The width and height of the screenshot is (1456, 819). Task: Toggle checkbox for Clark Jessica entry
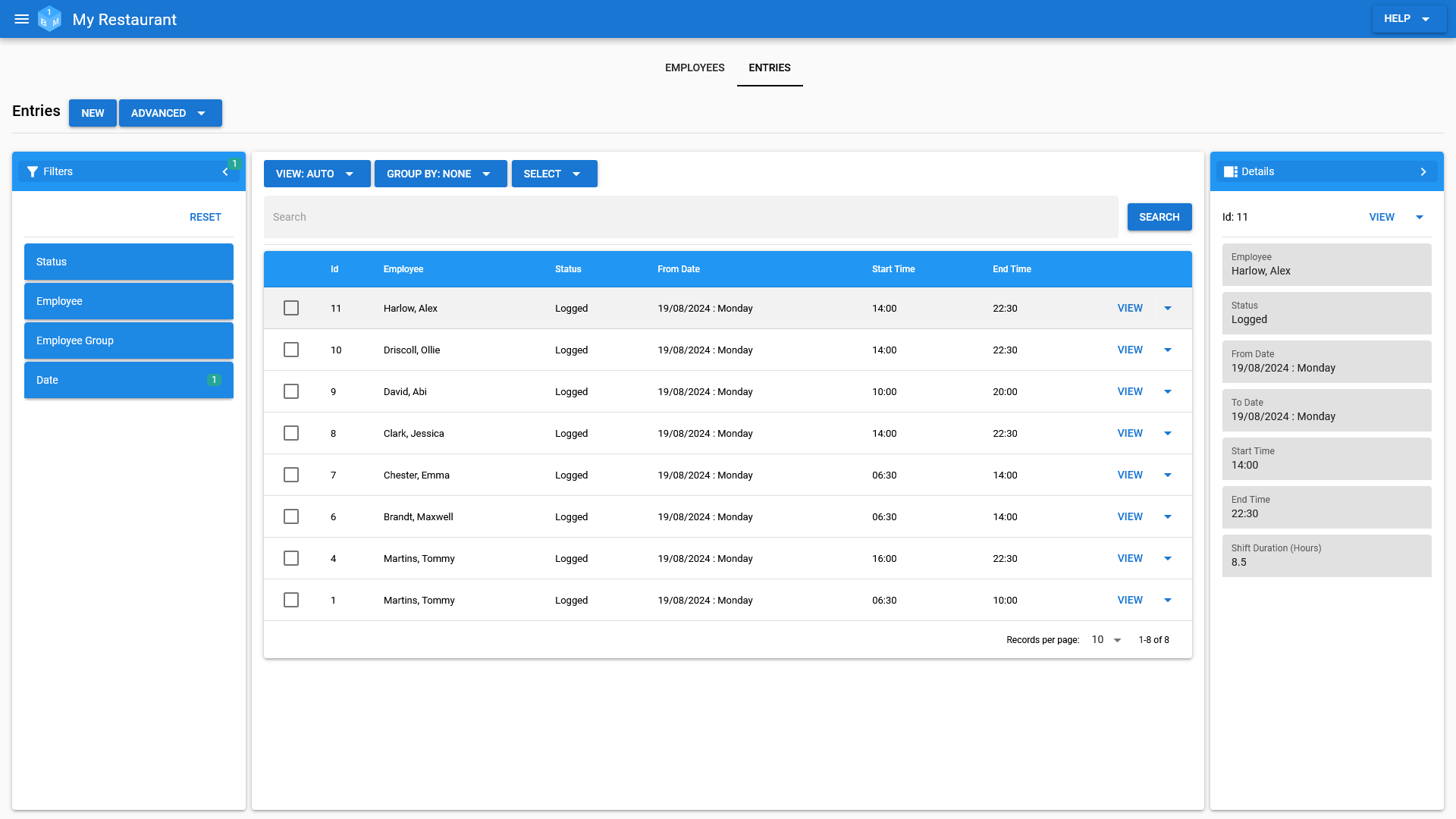(291, 433)
